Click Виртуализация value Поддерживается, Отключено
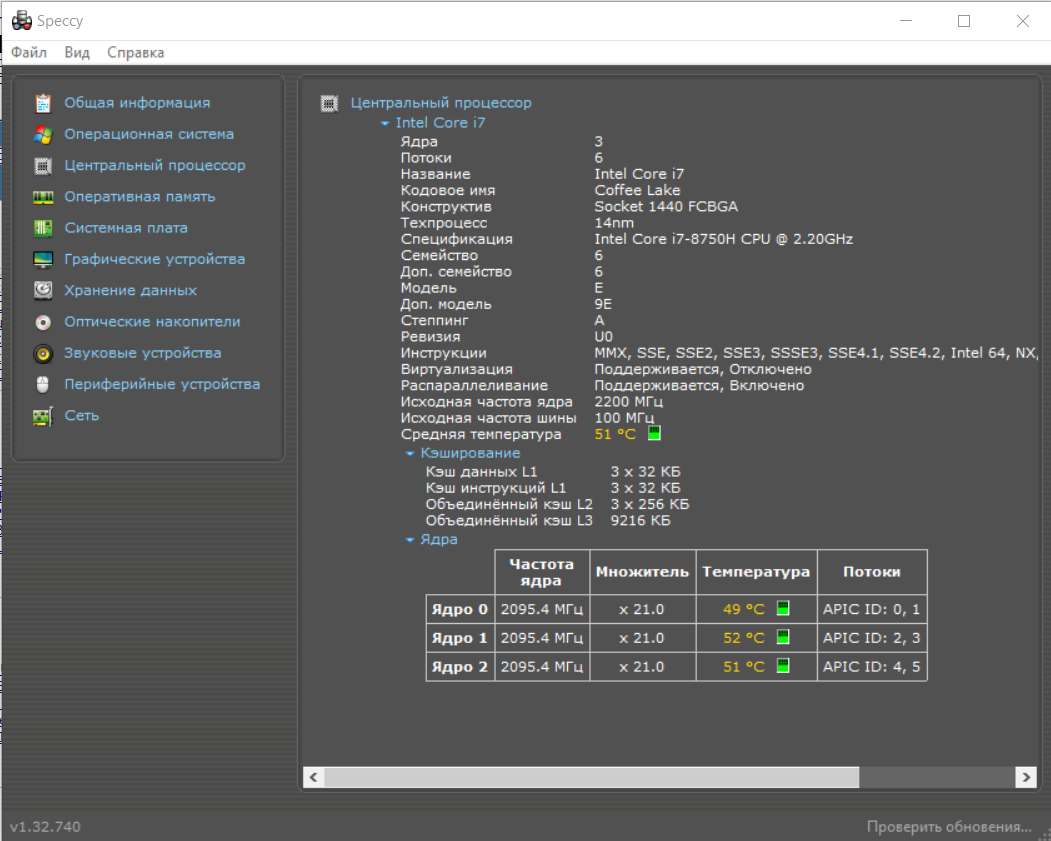The image size is (1051, 841). pyautogui.click(x=702, y=369)
